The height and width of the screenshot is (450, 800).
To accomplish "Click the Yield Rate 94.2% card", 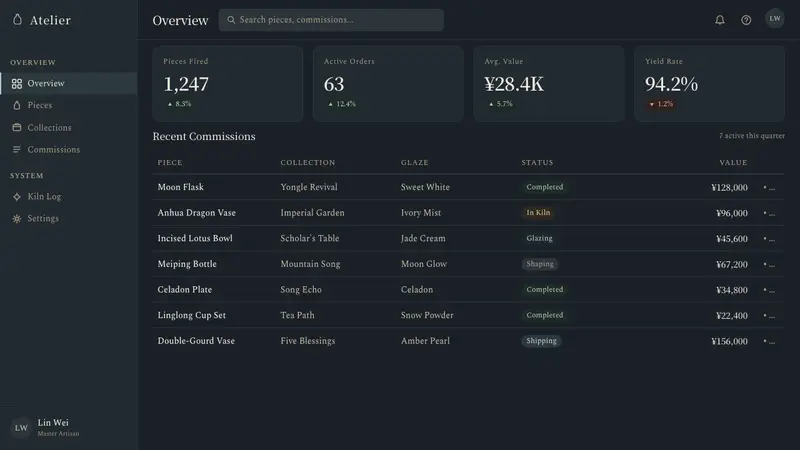I will tap(710, 84).
